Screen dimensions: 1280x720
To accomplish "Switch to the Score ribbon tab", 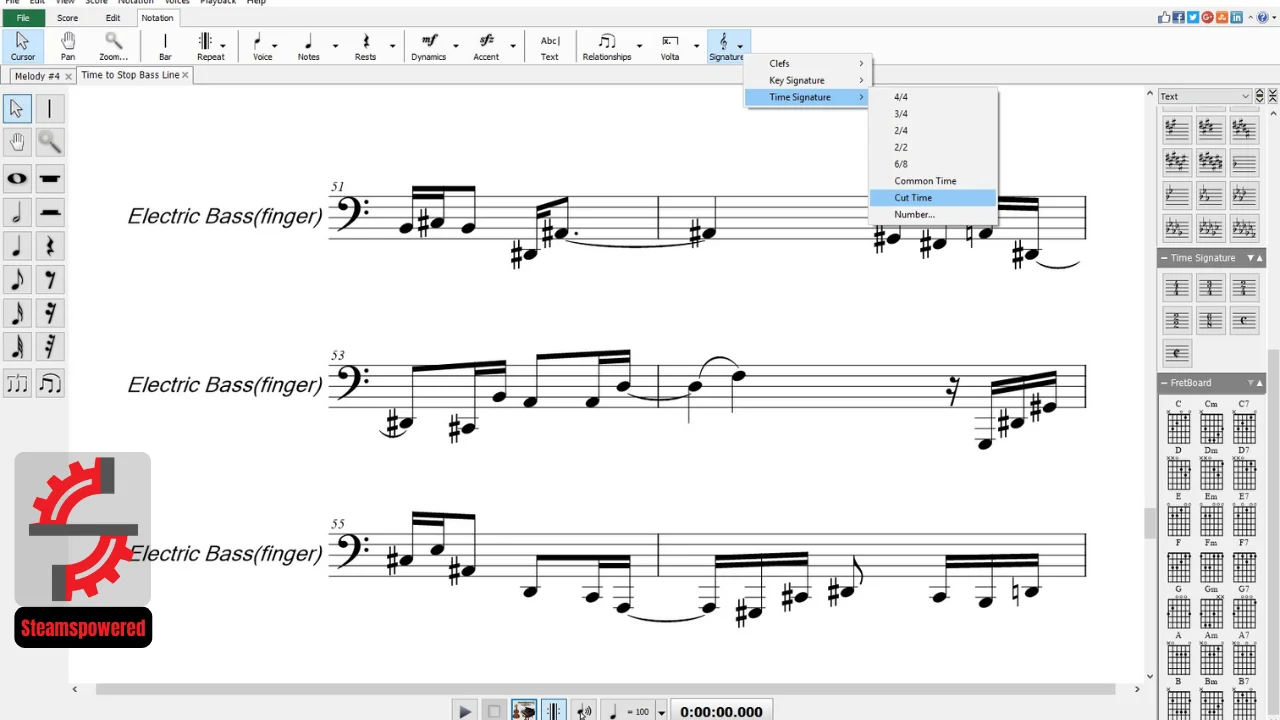I will pyautogui.click(x=67, y=18).
